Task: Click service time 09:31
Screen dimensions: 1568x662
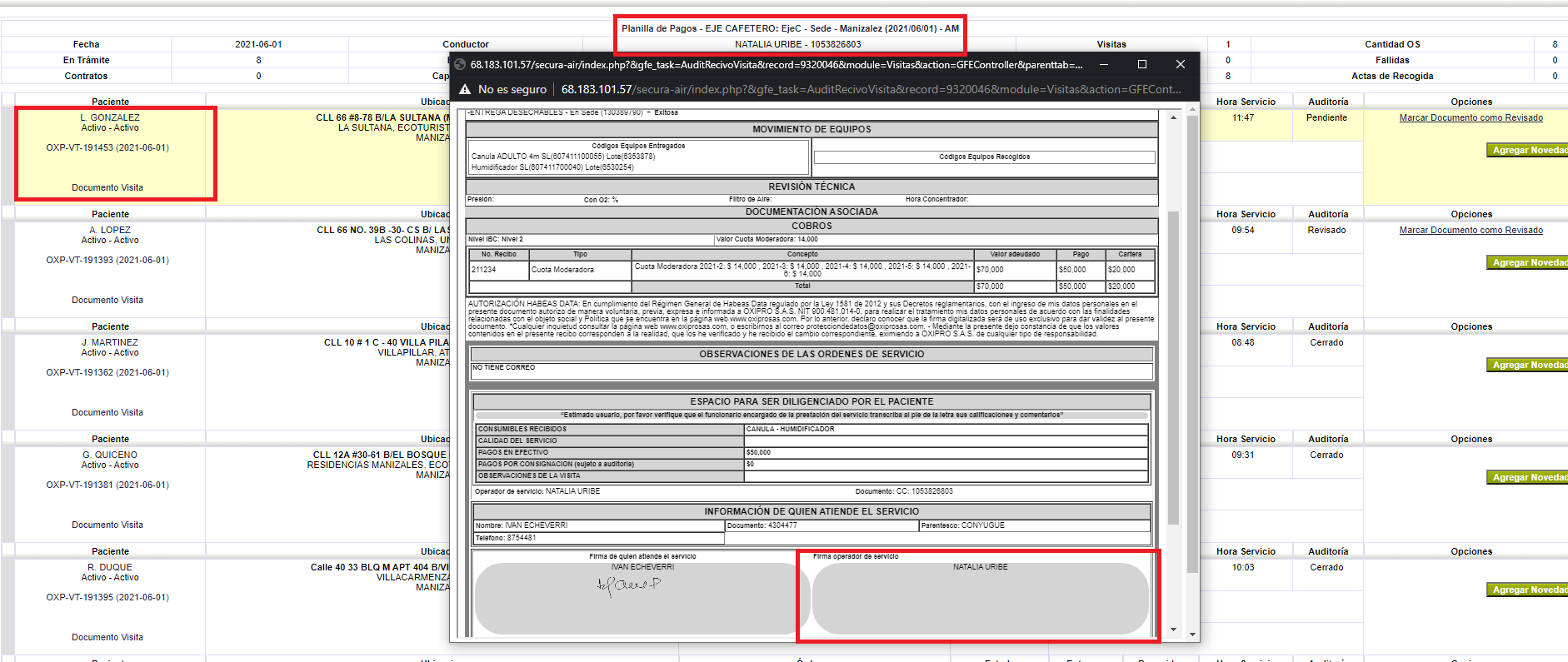Action: pyautogui.click(x=1243, y=455)
